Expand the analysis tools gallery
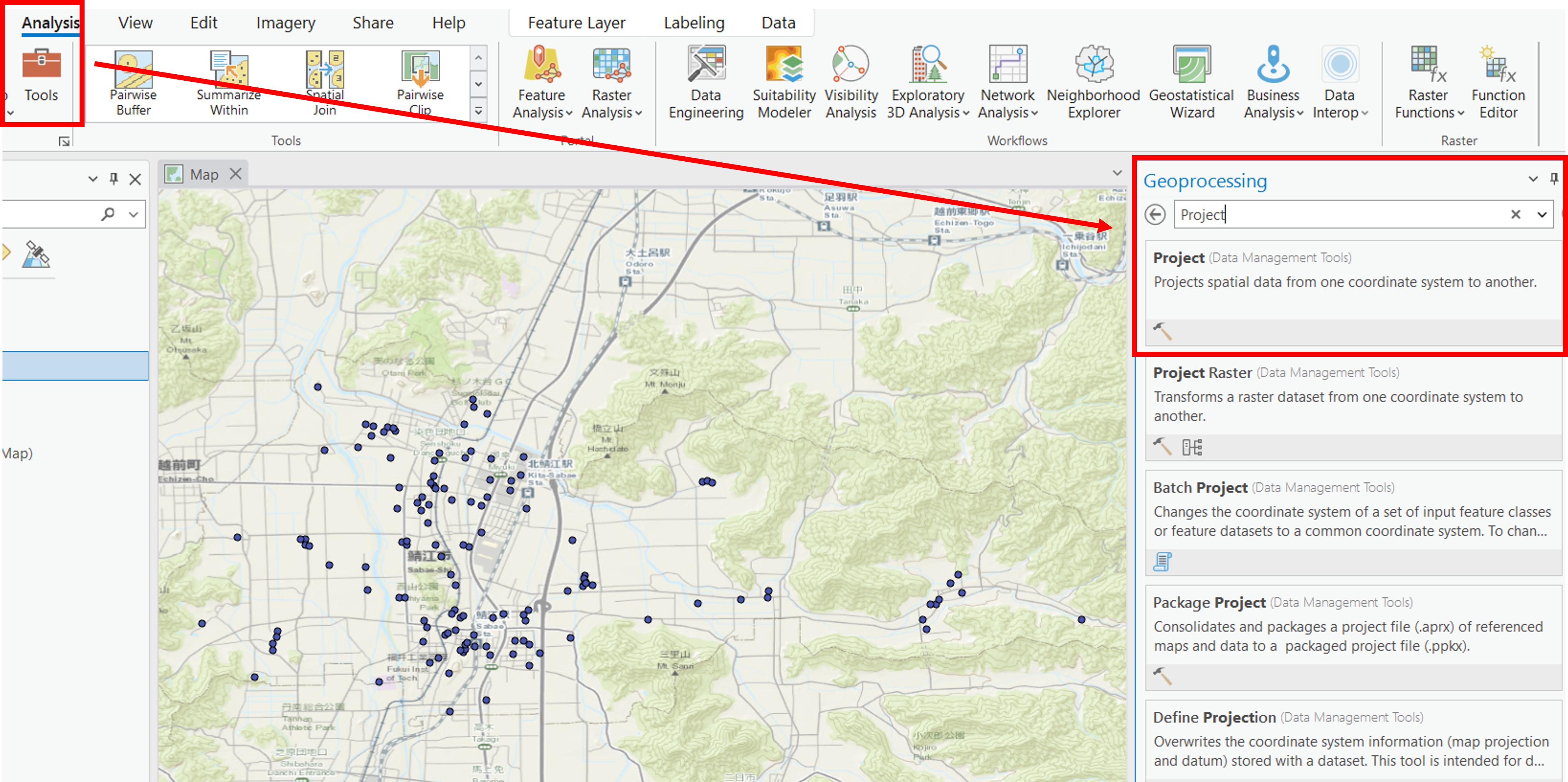The width and height of the screenshot is (1568, 782). tap(478, 111)
